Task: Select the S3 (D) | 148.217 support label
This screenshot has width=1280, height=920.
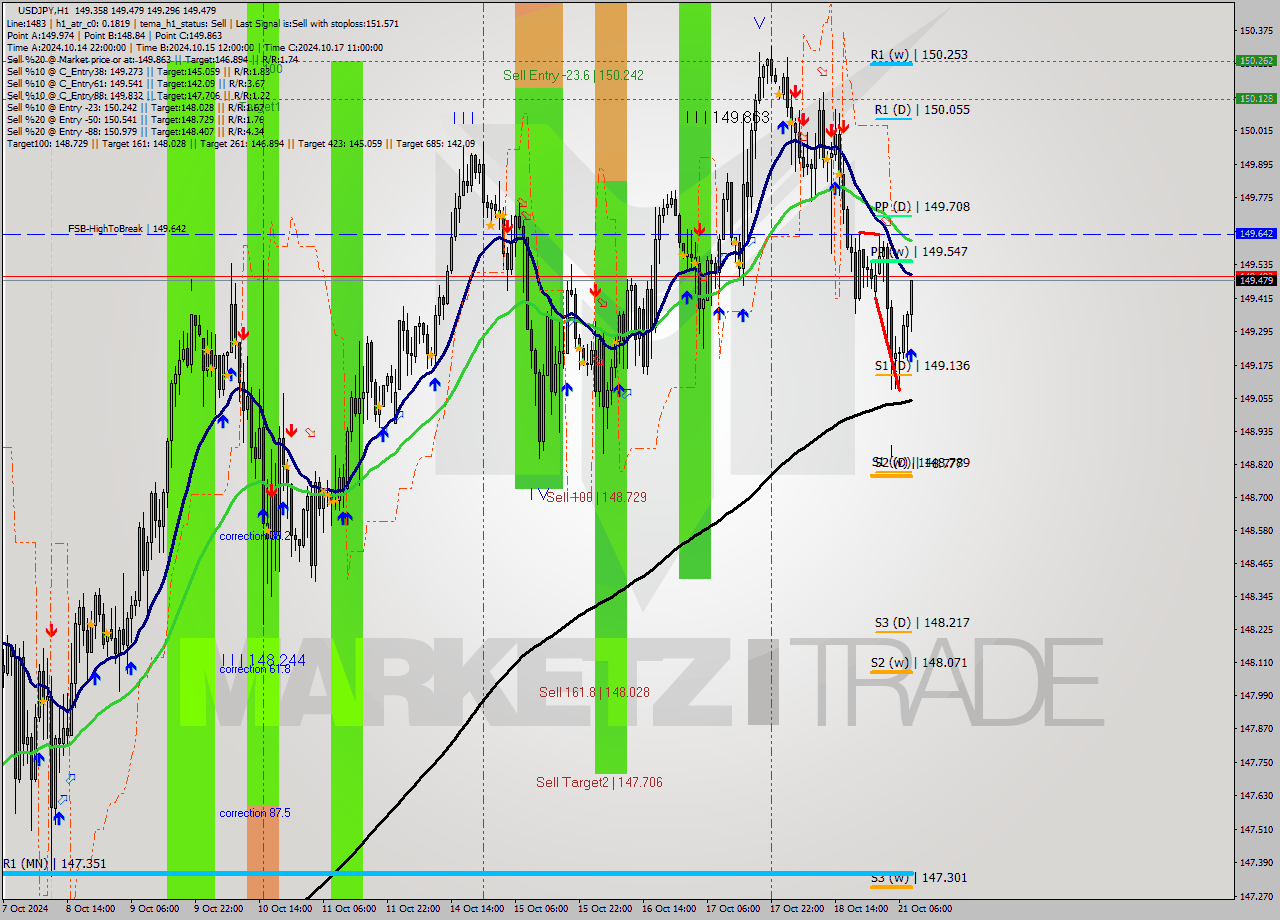Action: pos(921,623)
